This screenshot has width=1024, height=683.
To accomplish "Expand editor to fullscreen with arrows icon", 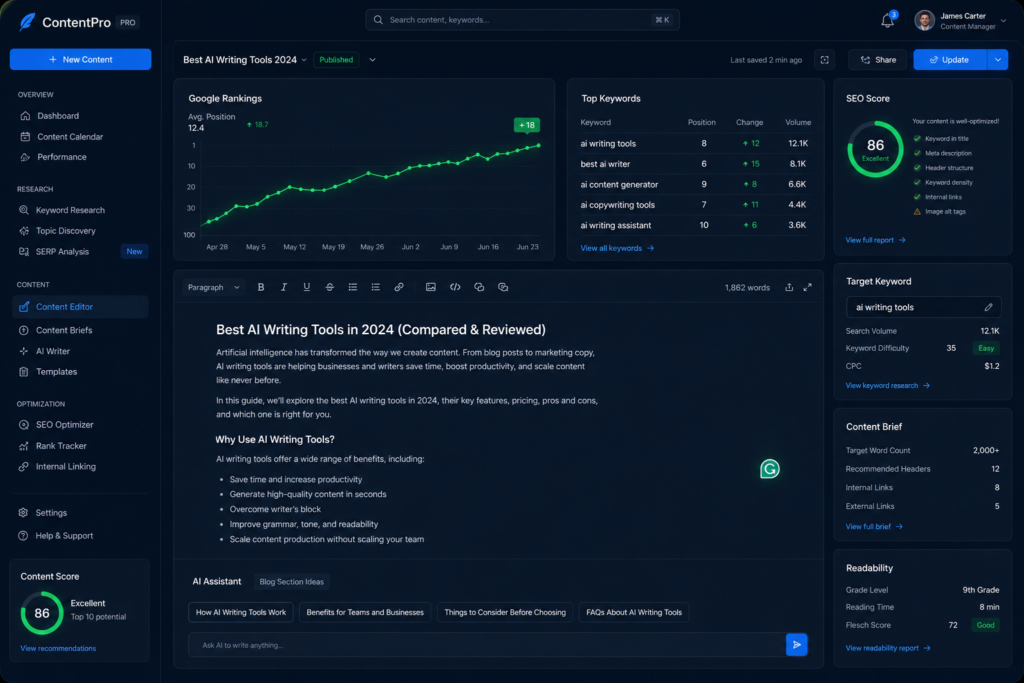I will (808, 287).
